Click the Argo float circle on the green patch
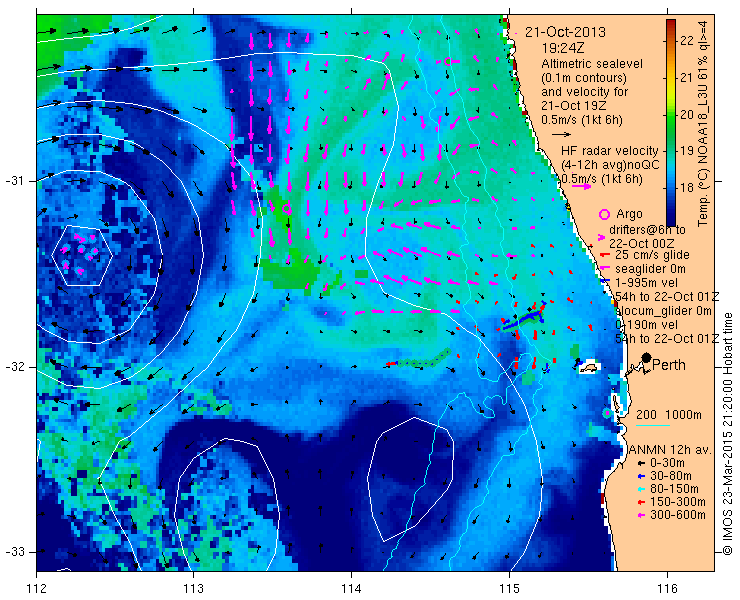Viewport: 740px width, 600px height. (286, 208)
